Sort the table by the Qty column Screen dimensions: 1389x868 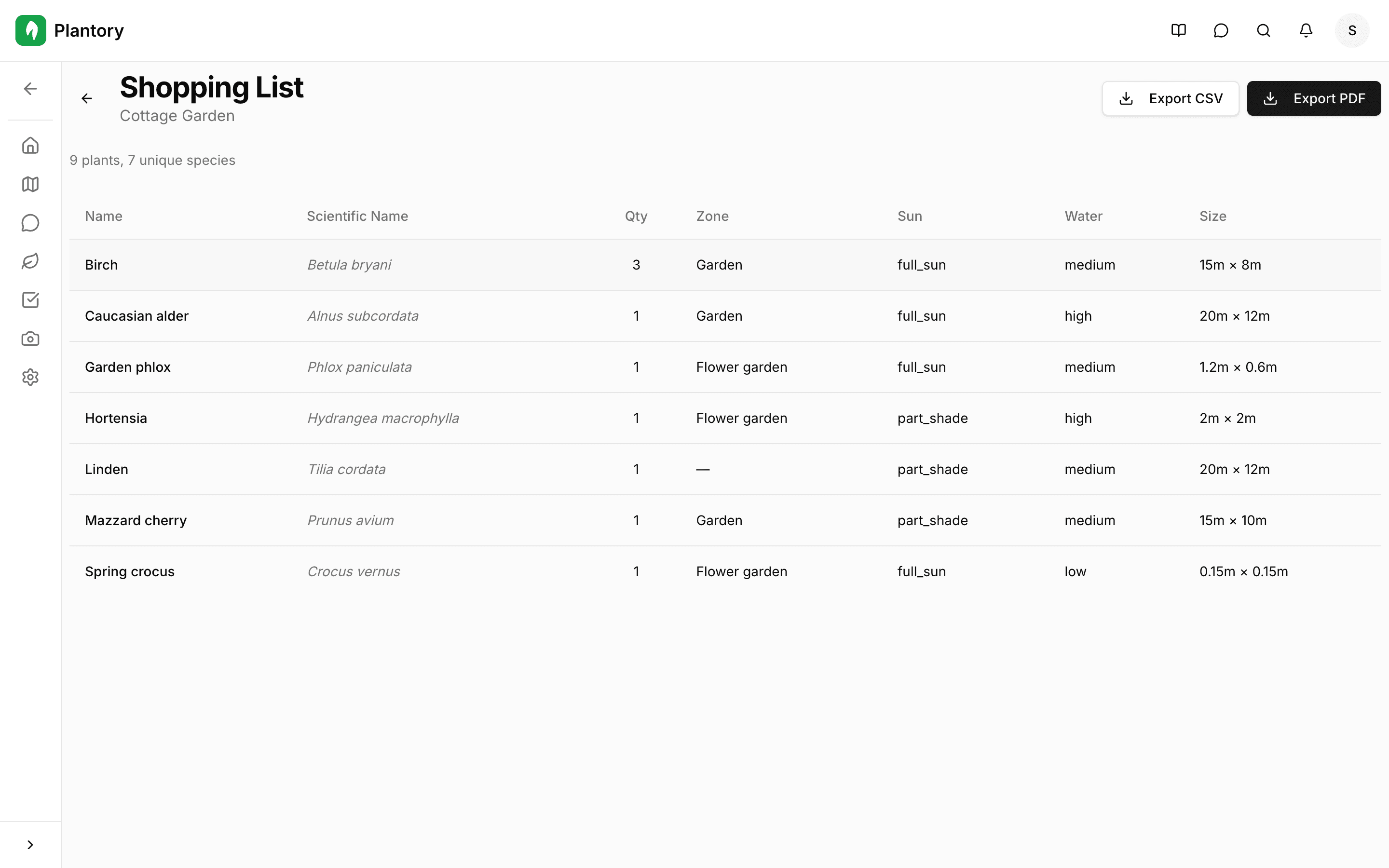(x=636, y=216)
